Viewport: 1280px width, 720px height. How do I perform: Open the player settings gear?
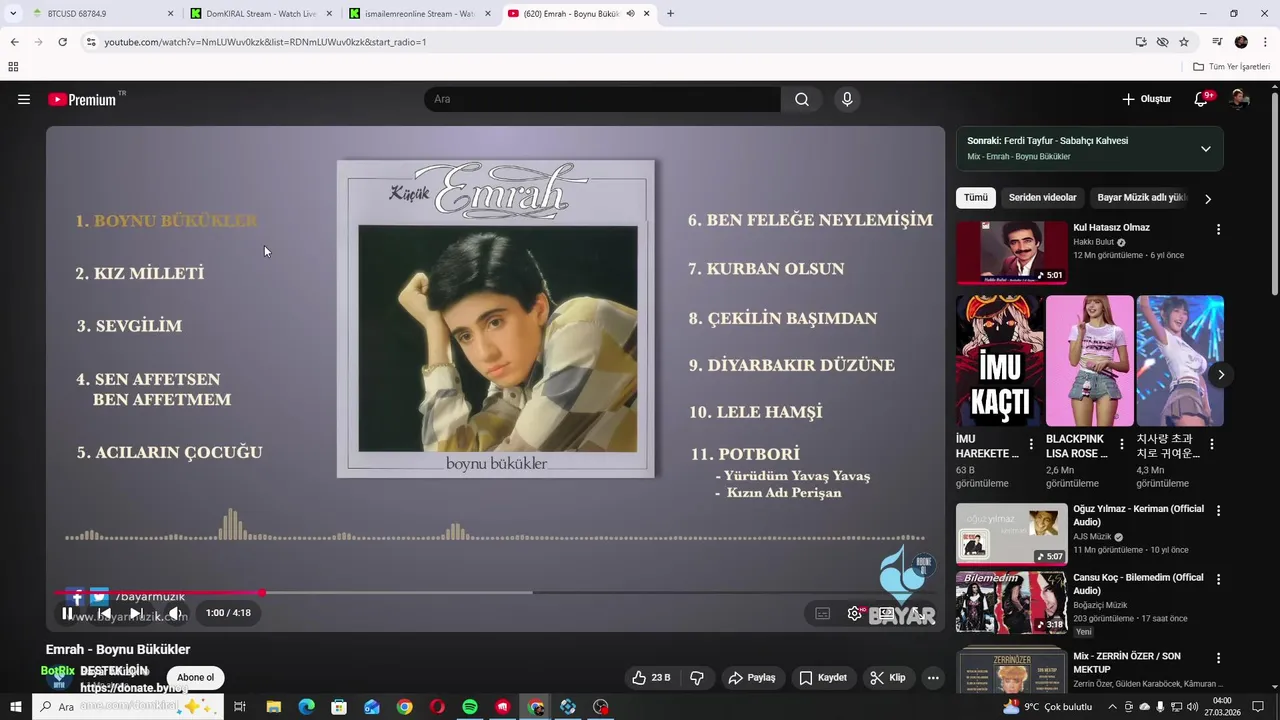(x=855, y=614)
